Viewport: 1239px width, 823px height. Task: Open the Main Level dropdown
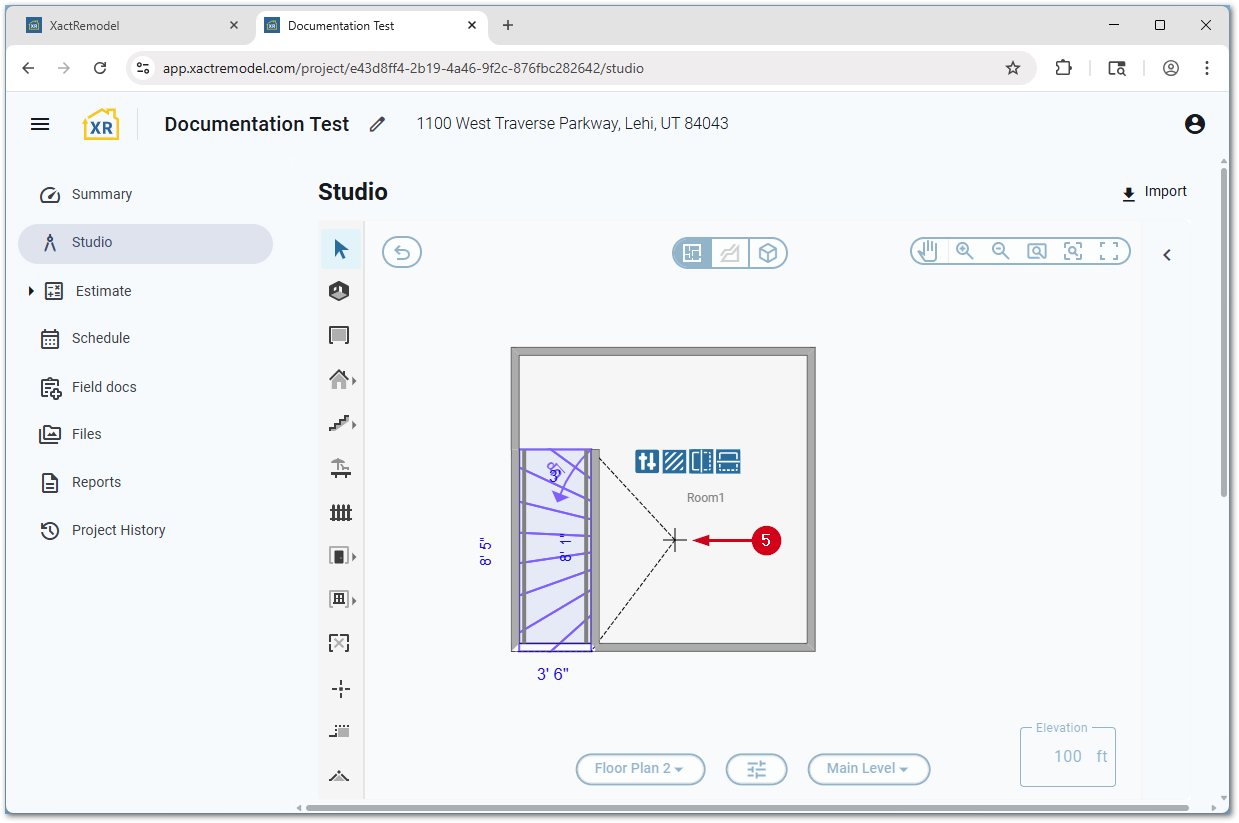(868, 769)
